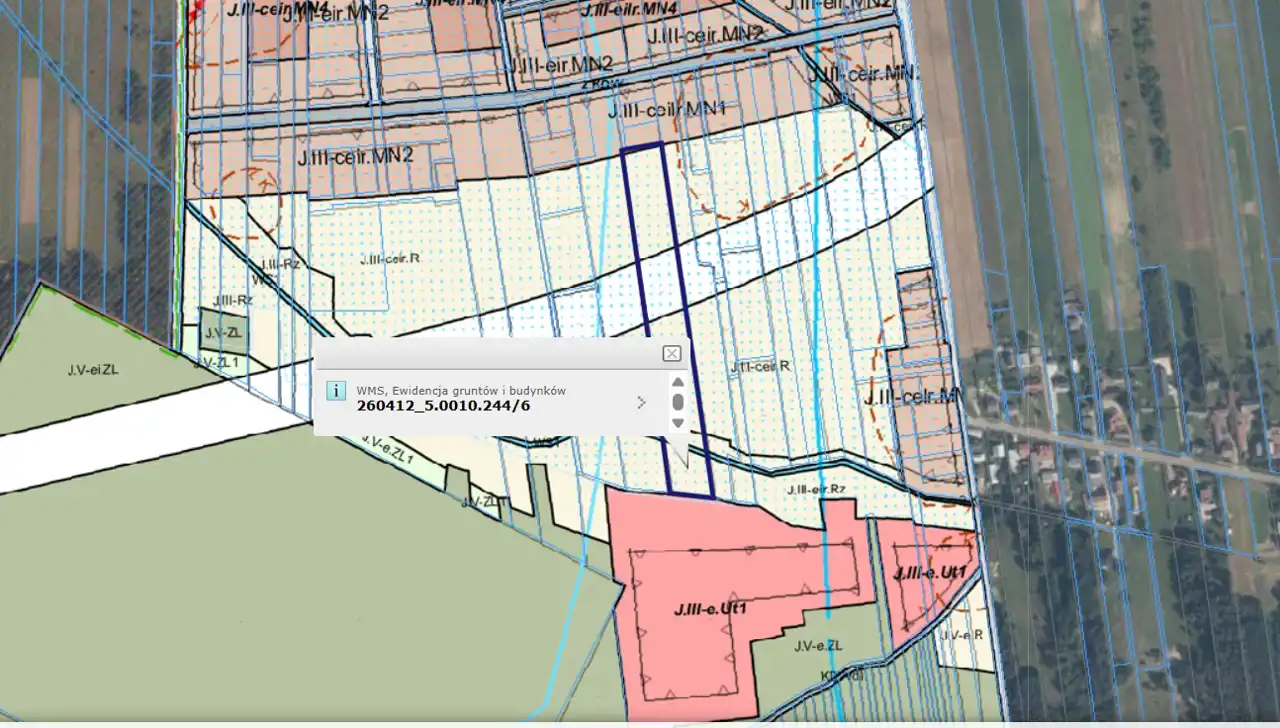This screenshot has height=728, width=1280.
Task: Select the large pink J.III-e.Ut1 zone label
Action: pyautogui.click(x=711, y=607)
